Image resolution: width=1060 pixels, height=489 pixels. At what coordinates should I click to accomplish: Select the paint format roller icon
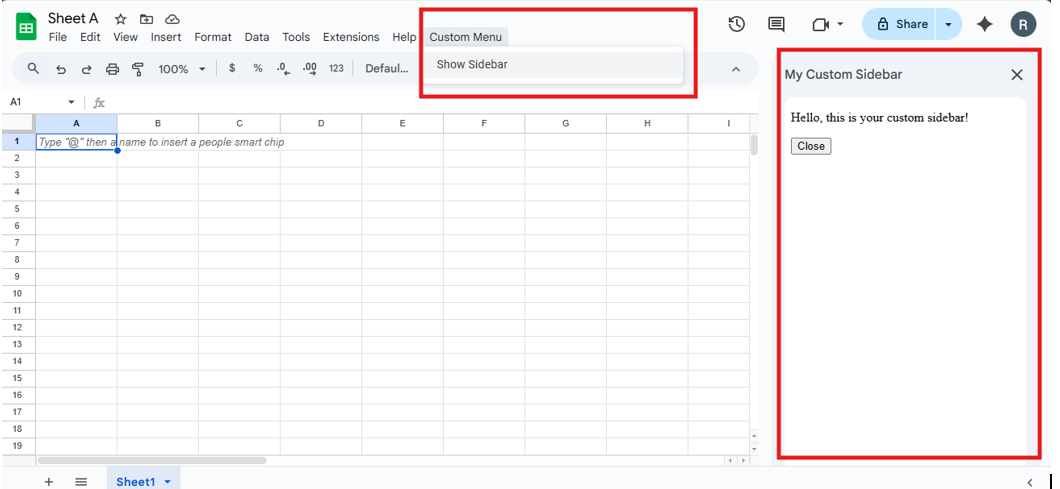(138, 69)
